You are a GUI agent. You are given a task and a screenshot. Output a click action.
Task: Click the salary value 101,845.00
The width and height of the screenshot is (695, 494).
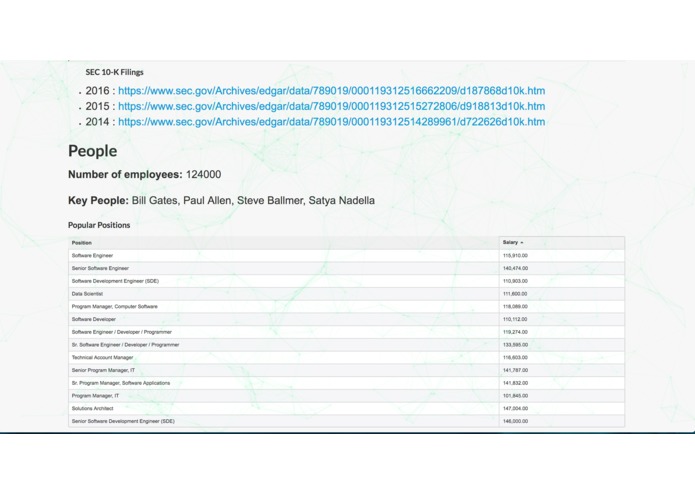point(515,396)
